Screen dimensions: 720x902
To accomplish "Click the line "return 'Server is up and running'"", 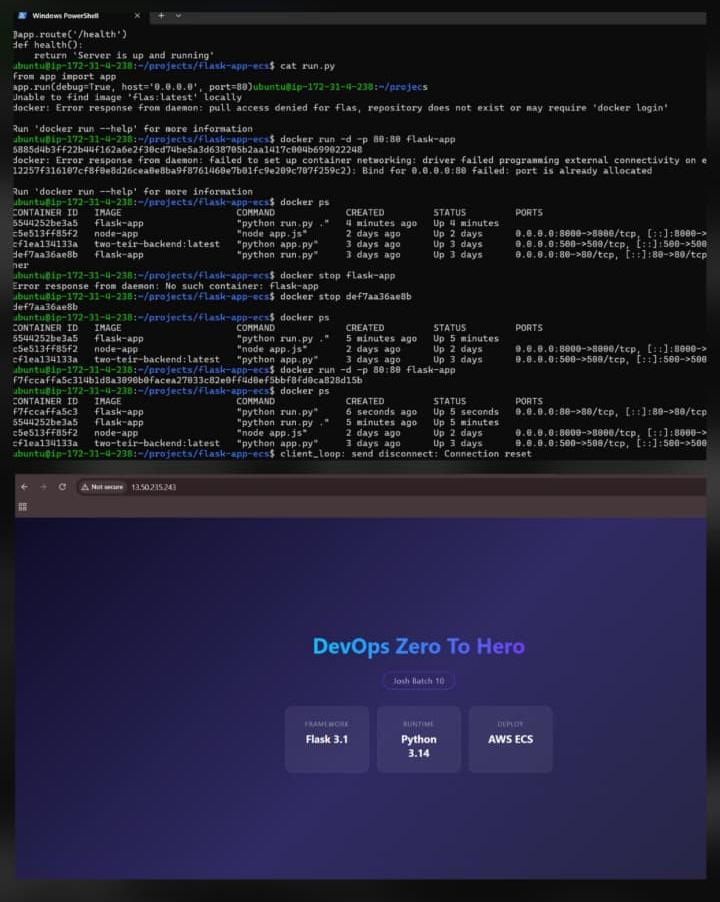I will coord(124,55).
